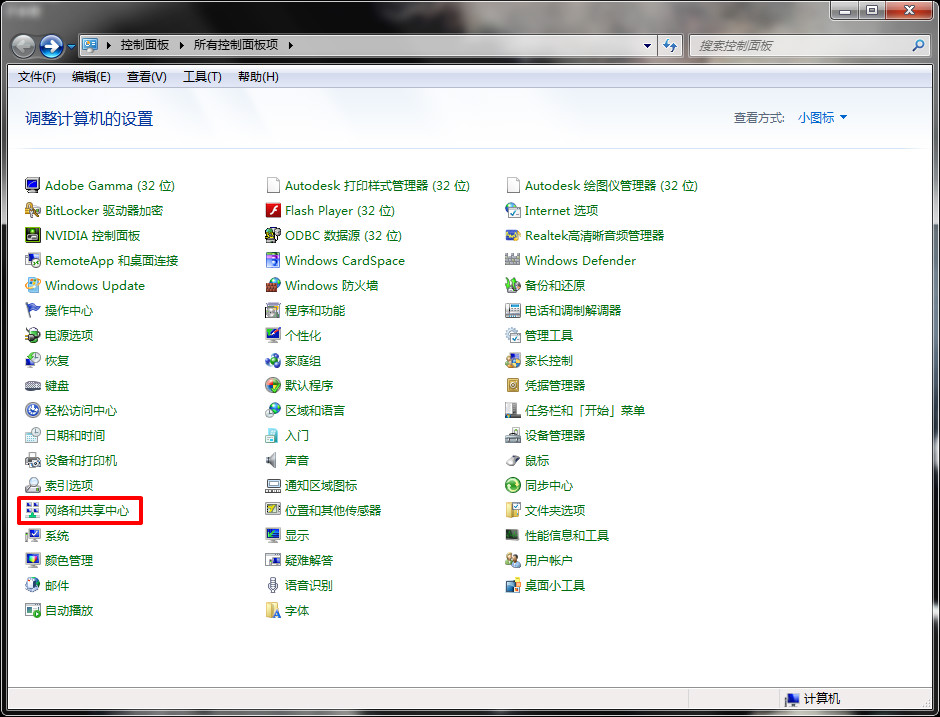Click the Windows Update icon
940x717 pixels.
32,285
